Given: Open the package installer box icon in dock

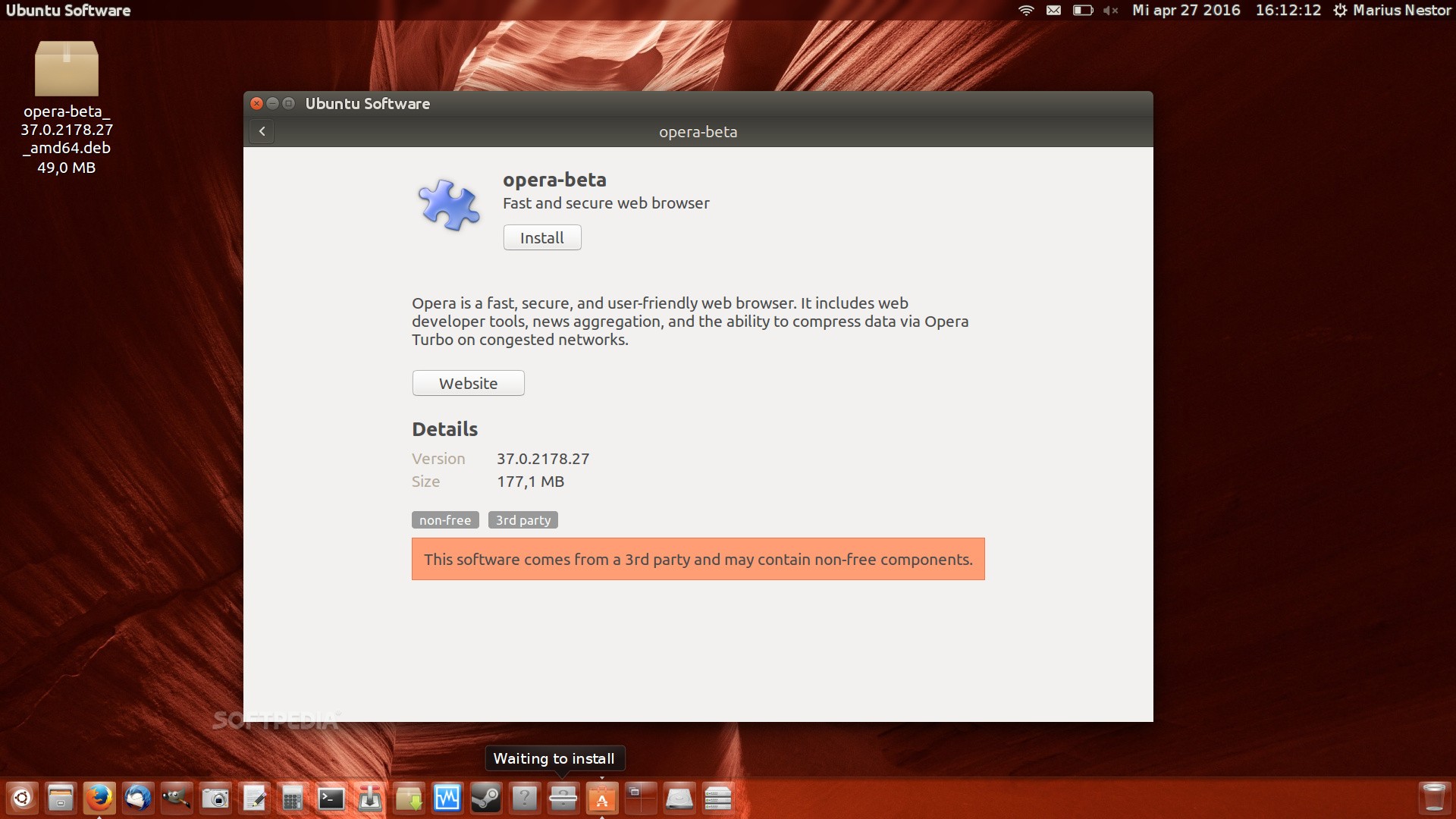Looking at the screenshot, I should click(409, 798).
